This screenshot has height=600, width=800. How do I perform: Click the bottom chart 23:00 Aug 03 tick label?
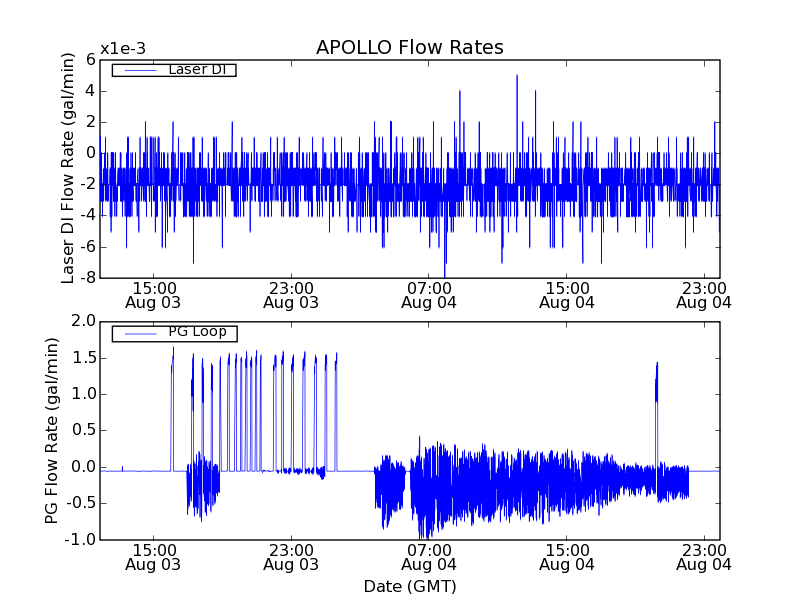291,557
